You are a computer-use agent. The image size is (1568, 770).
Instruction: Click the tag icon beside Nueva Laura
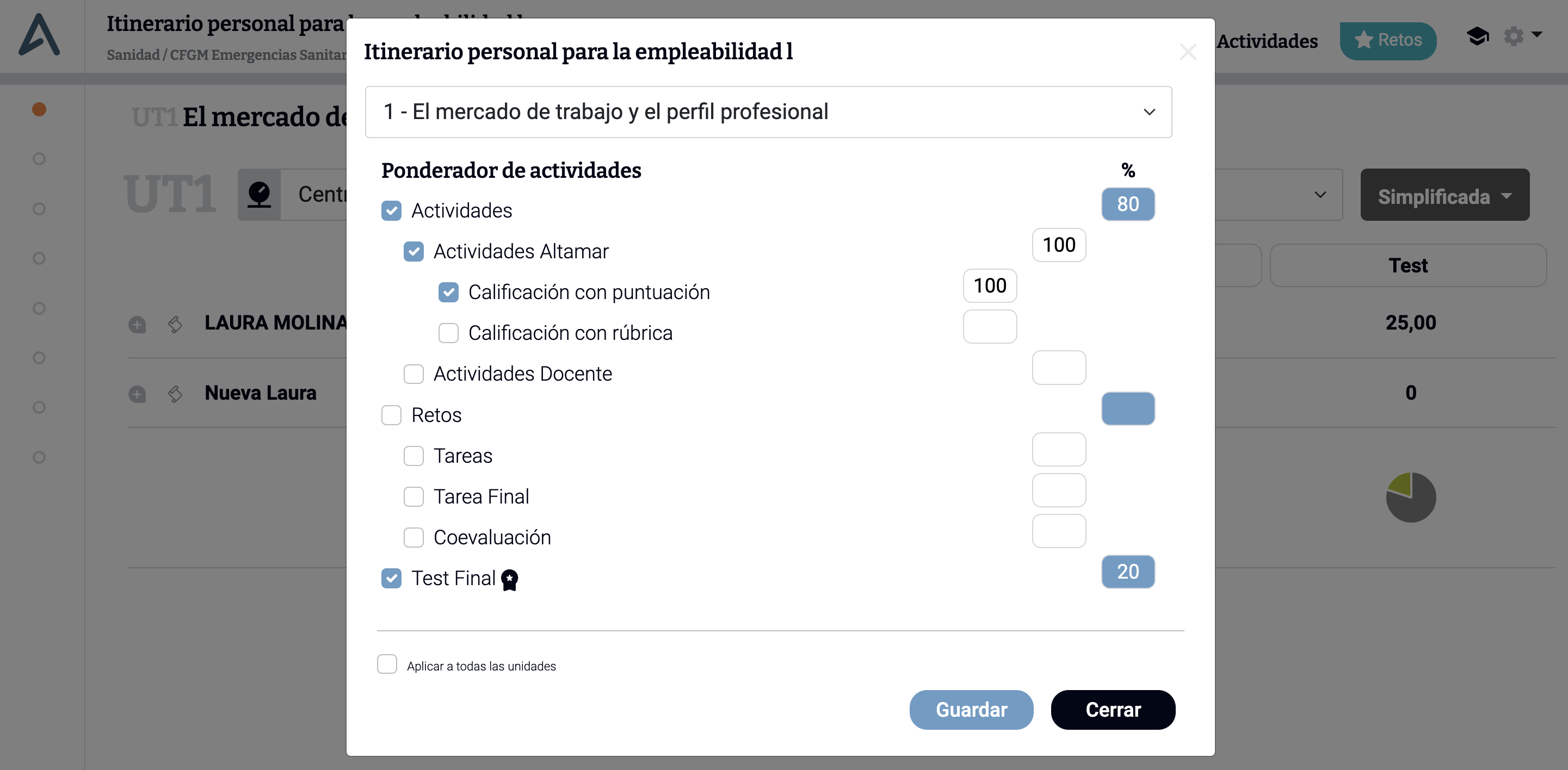point(175,394)
